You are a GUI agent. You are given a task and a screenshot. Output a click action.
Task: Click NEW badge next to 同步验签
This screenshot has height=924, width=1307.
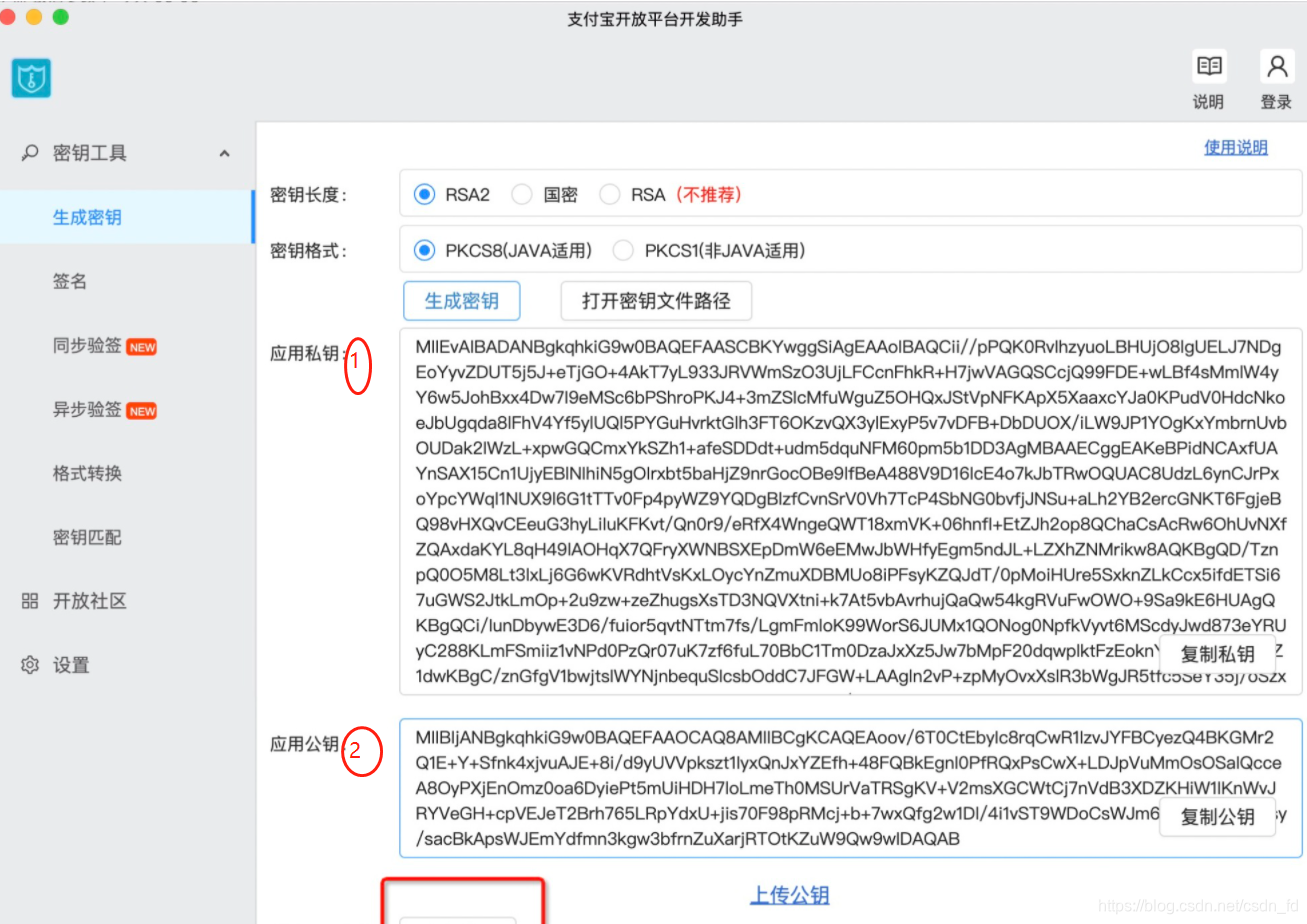pyautogui.click(x=142, y=347)
